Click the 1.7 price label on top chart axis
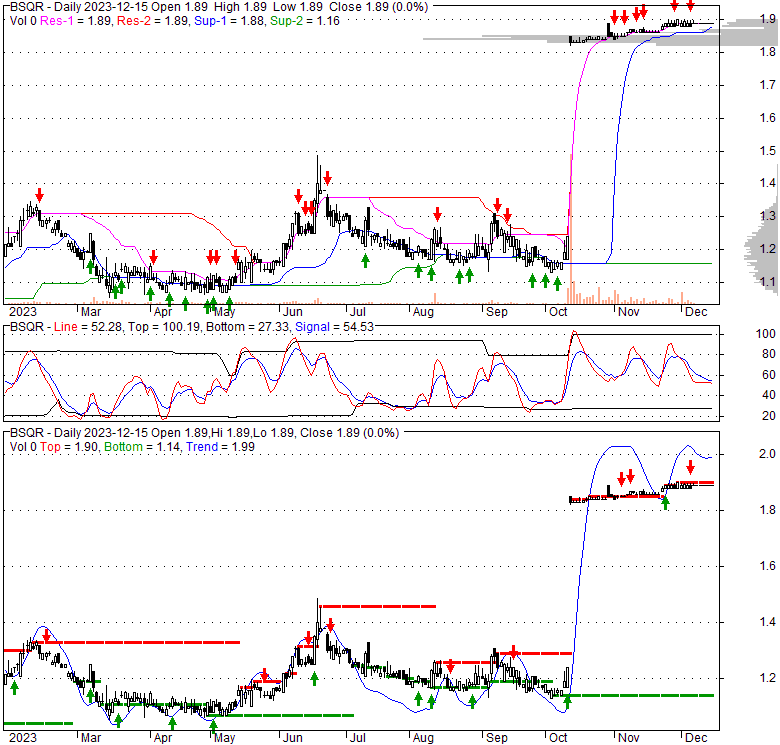The height and width of the screenshot is (745, 780). [768, 85]
